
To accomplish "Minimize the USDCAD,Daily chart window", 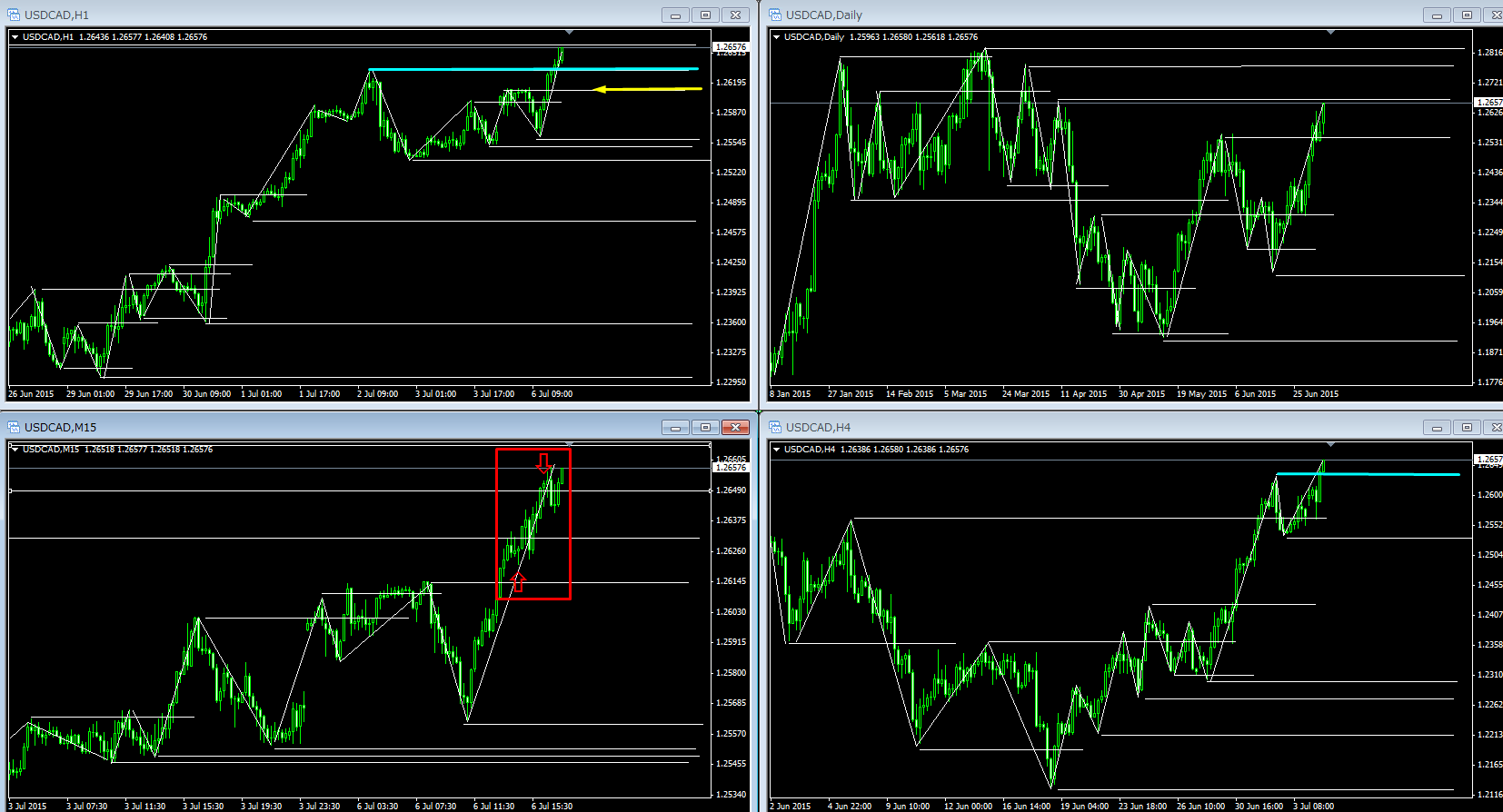I will tap(1437, 15).
